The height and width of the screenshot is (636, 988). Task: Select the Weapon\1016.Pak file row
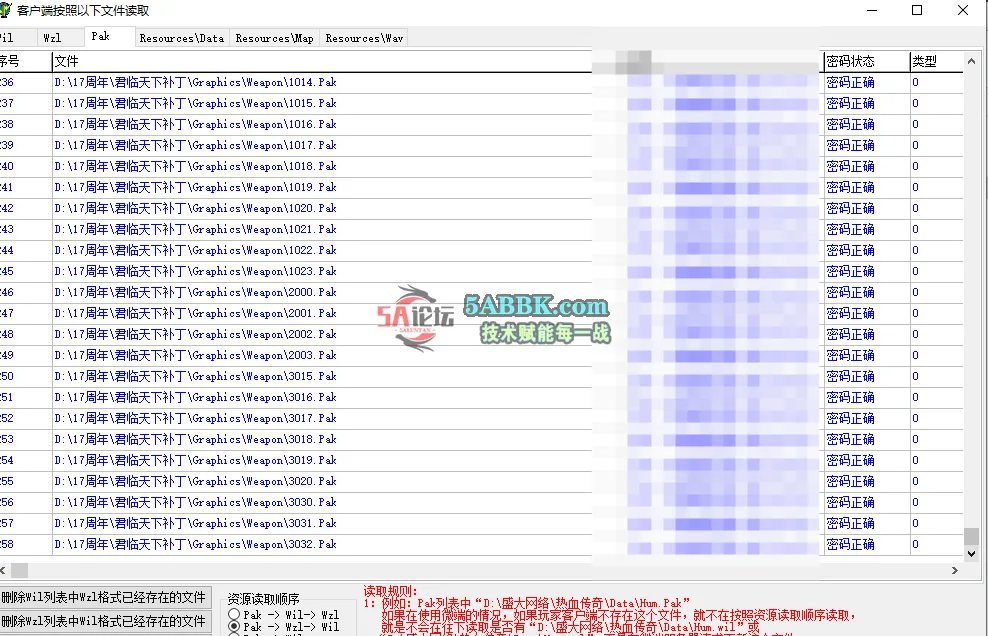[195, 124]
